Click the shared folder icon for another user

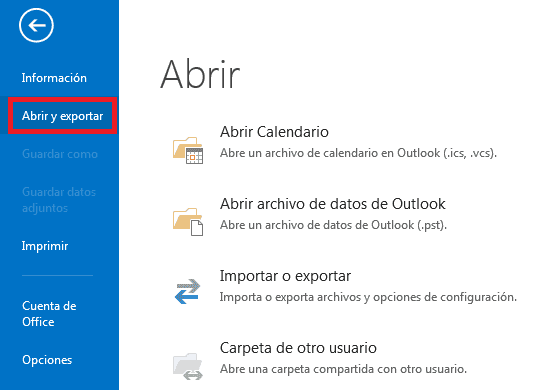click(x=188, y=366)
